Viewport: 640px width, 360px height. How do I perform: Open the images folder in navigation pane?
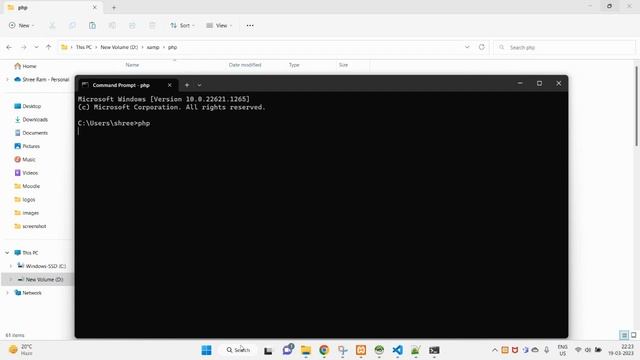pyautogui.click(x=27, y=213)
